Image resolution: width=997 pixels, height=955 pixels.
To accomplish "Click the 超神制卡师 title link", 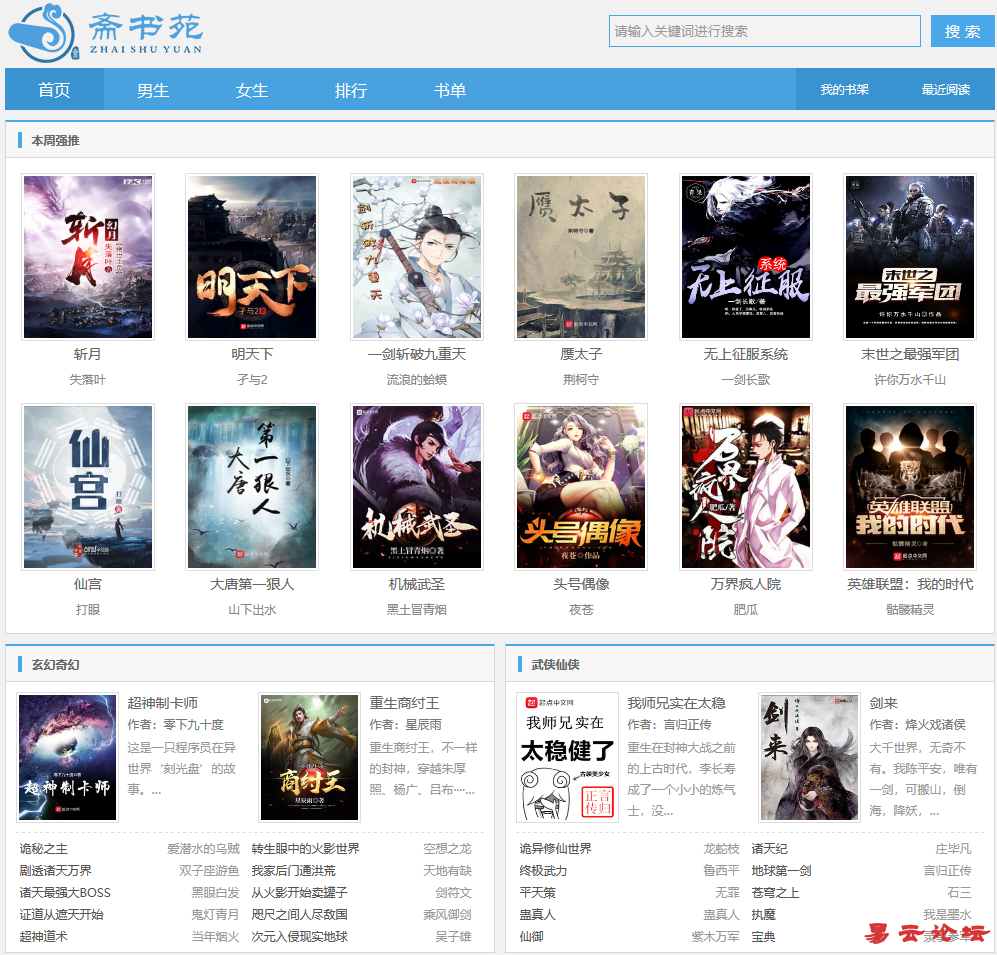I will (162, 703).
